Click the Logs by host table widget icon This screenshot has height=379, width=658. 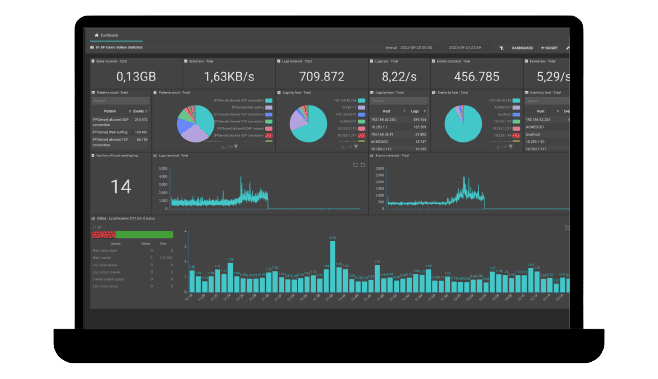tap(371, 93)
